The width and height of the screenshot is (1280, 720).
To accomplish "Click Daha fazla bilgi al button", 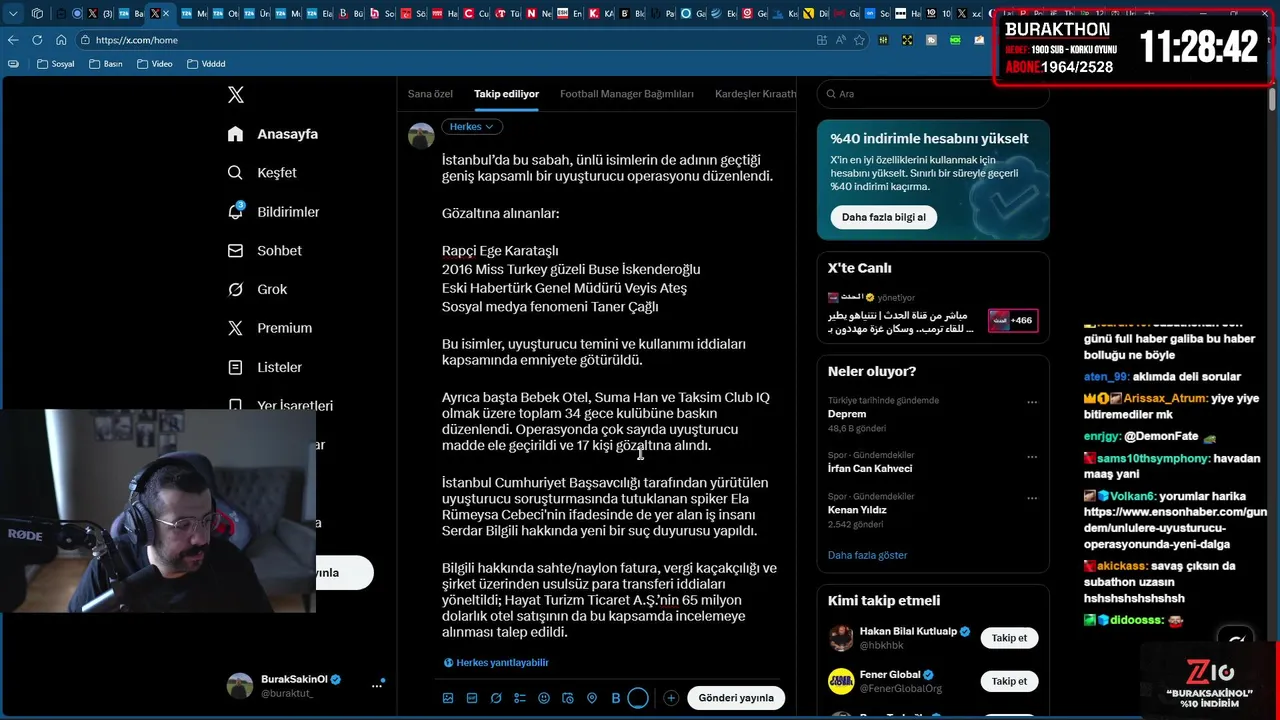I will click(883, 217).
